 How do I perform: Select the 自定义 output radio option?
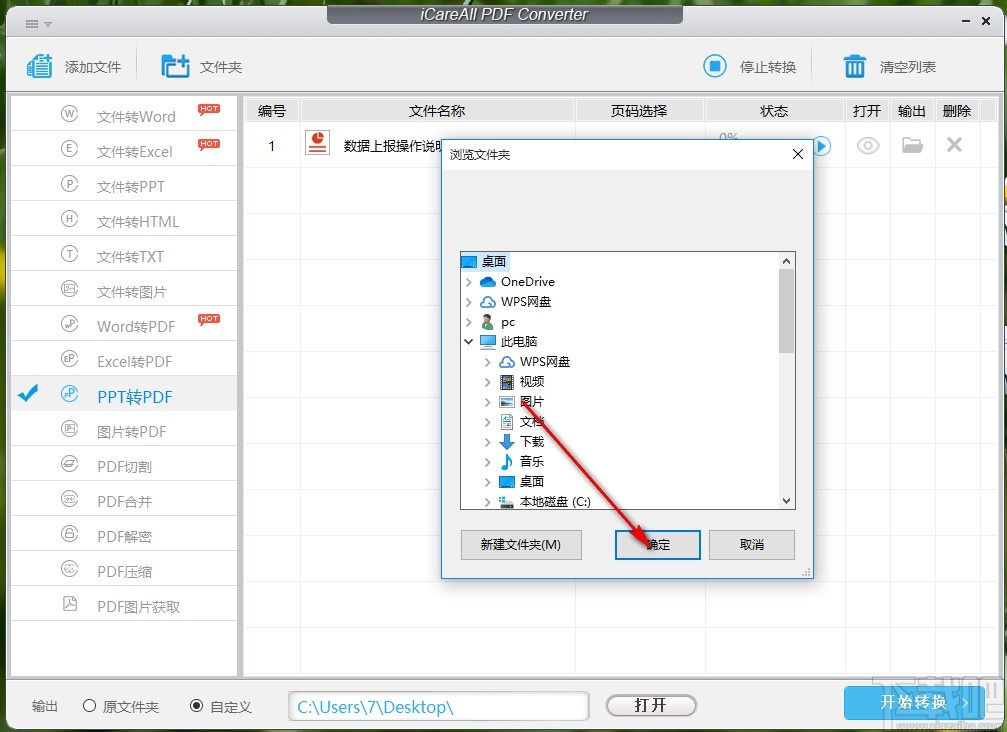pos(196,706)
